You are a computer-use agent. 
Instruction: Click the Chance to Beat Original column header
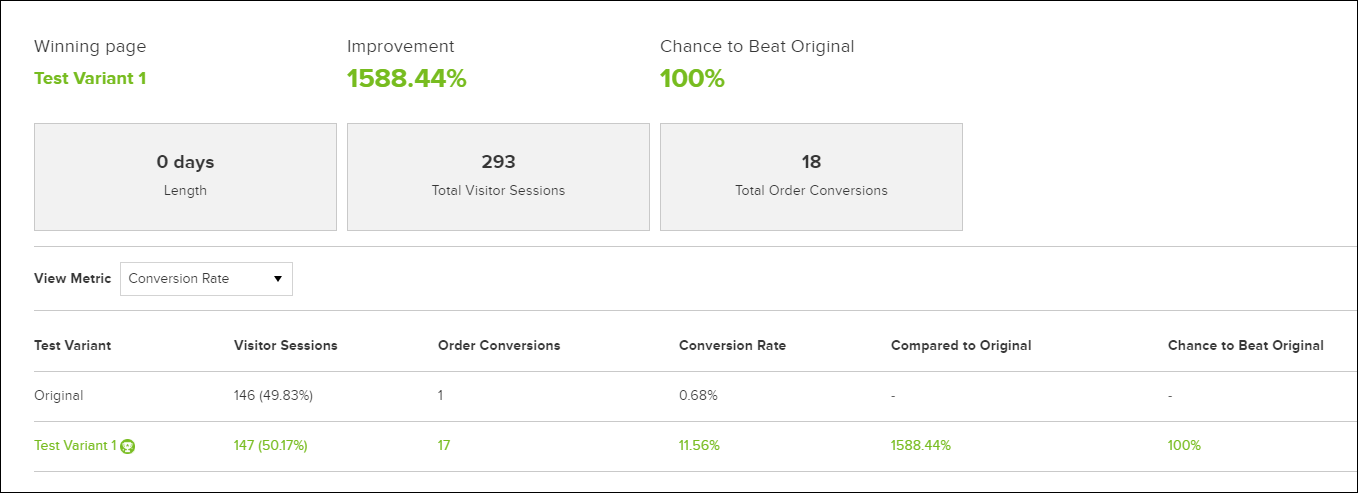coord(1245,346)
